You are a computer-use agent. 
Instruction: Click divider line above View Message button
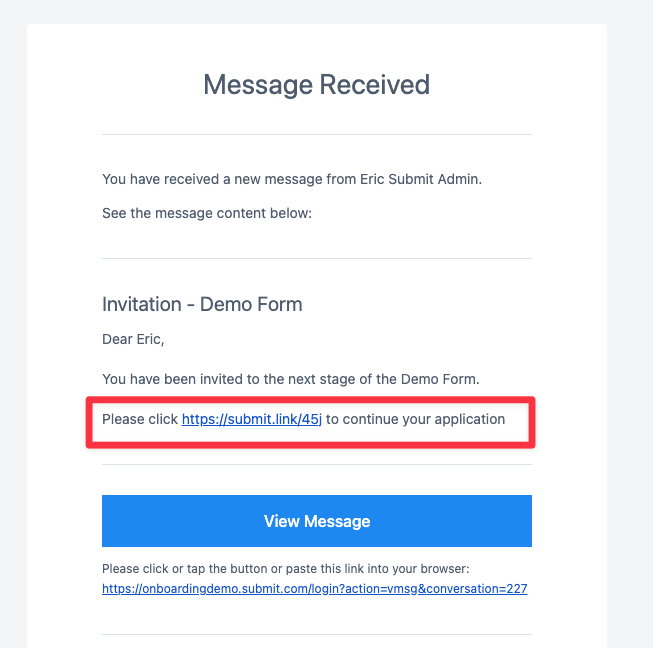(317, 464)
